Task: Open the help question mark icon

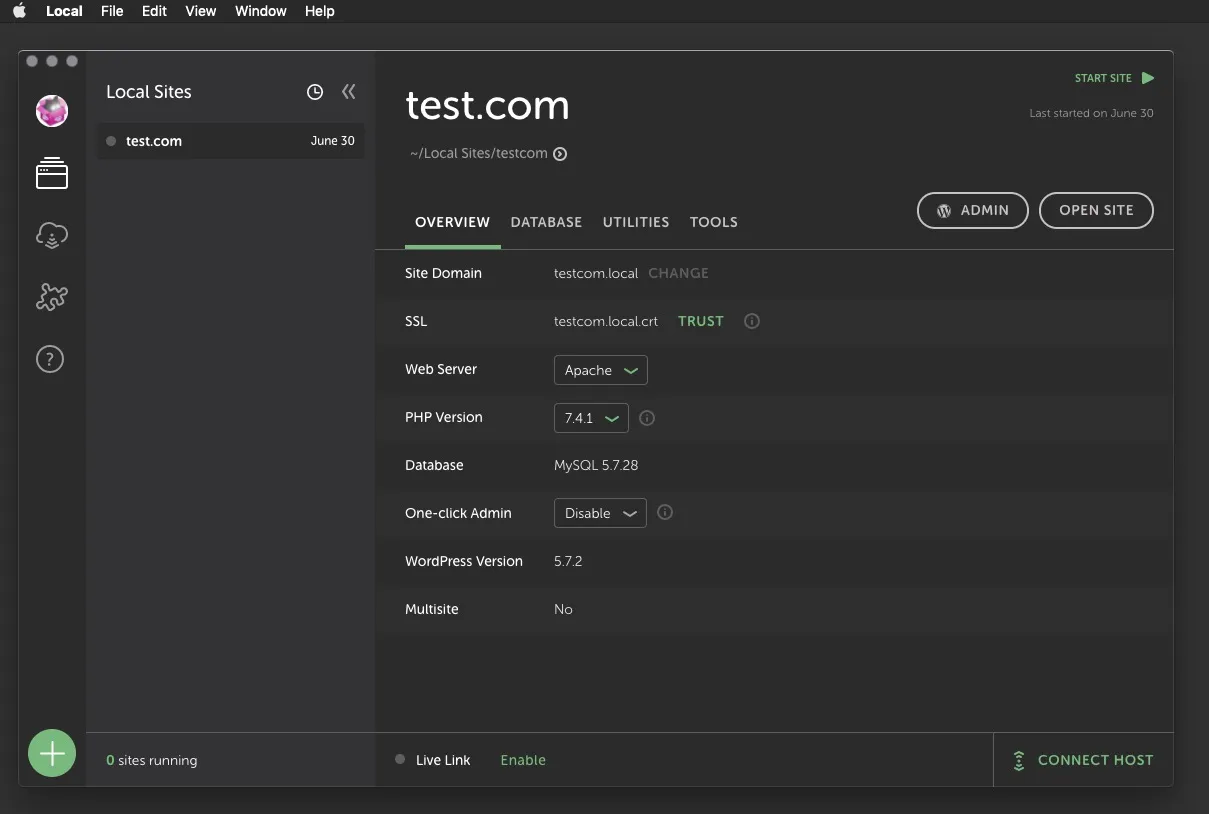Action: [50, 359]
